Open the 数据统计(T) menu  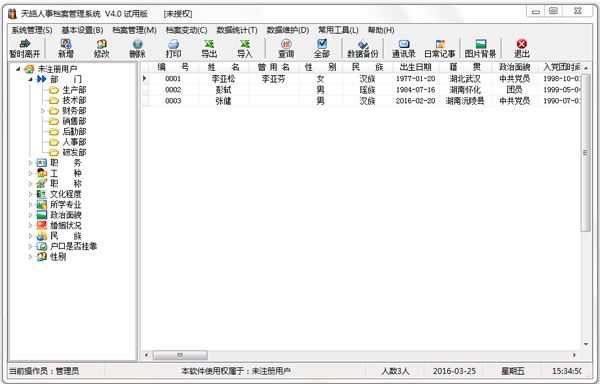coord(237,30)
